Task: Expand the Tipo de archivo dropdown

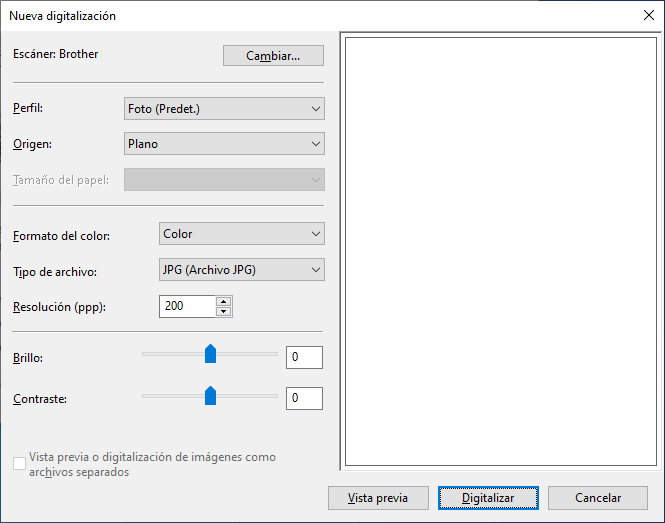Action: [241, 269]
